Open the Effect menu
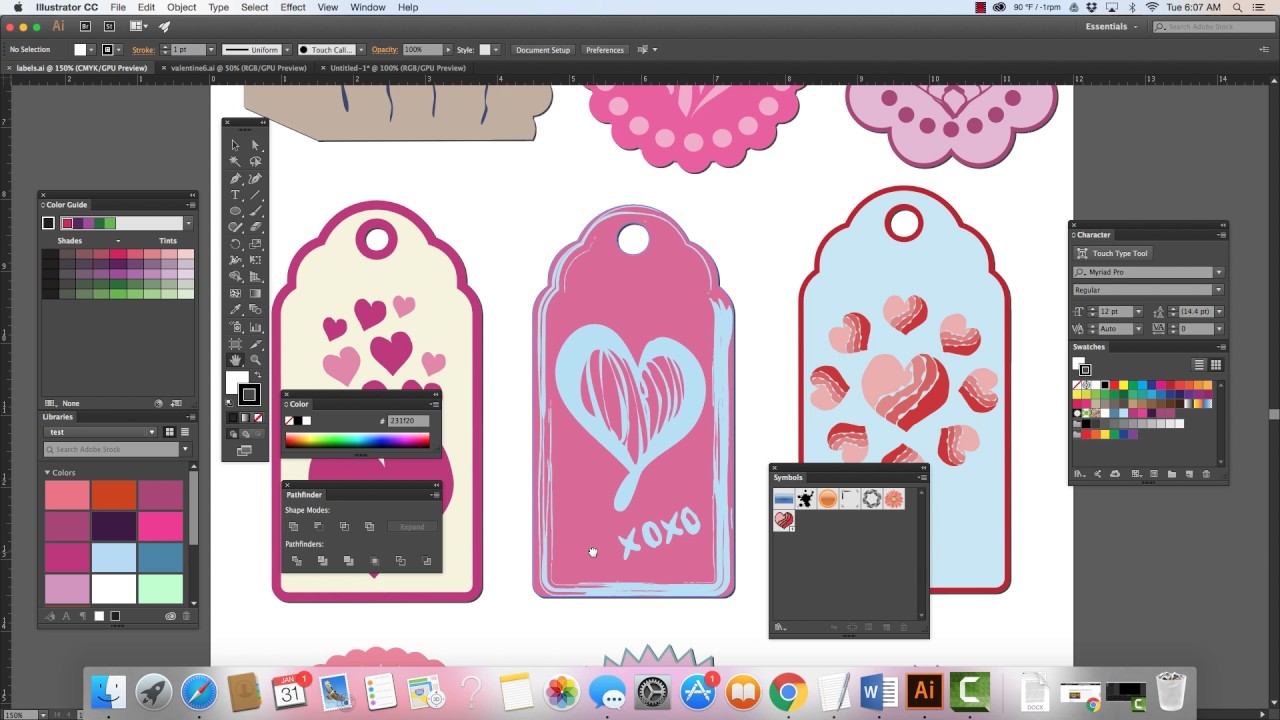The width and height of the screenshot is (1280, 720). (x=293, y=7)
